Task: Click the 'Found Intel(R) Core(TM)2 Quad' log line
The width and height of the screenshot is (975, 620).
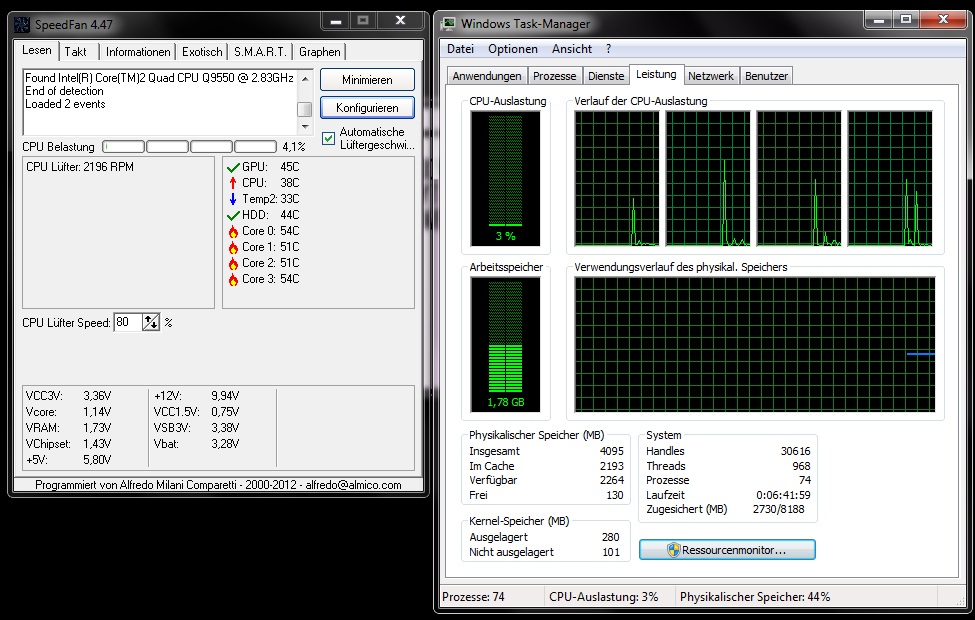Action: [159, 78]
